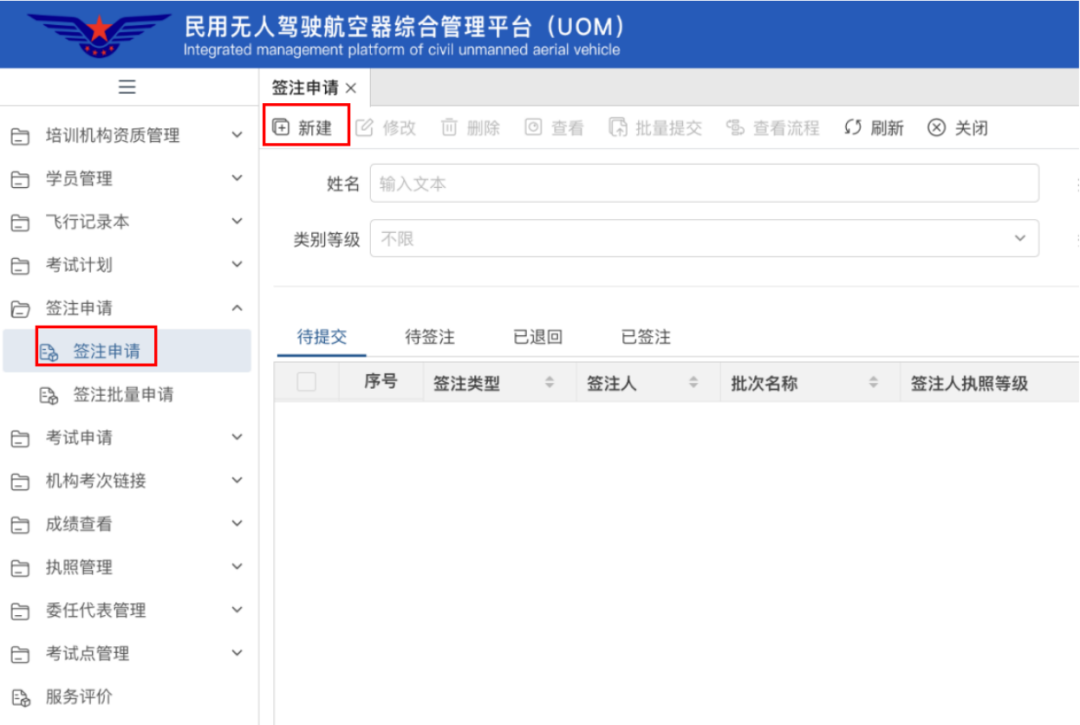Click folder icon beside 学员管理
This screenshot has width=1080, height=725.
21,180
